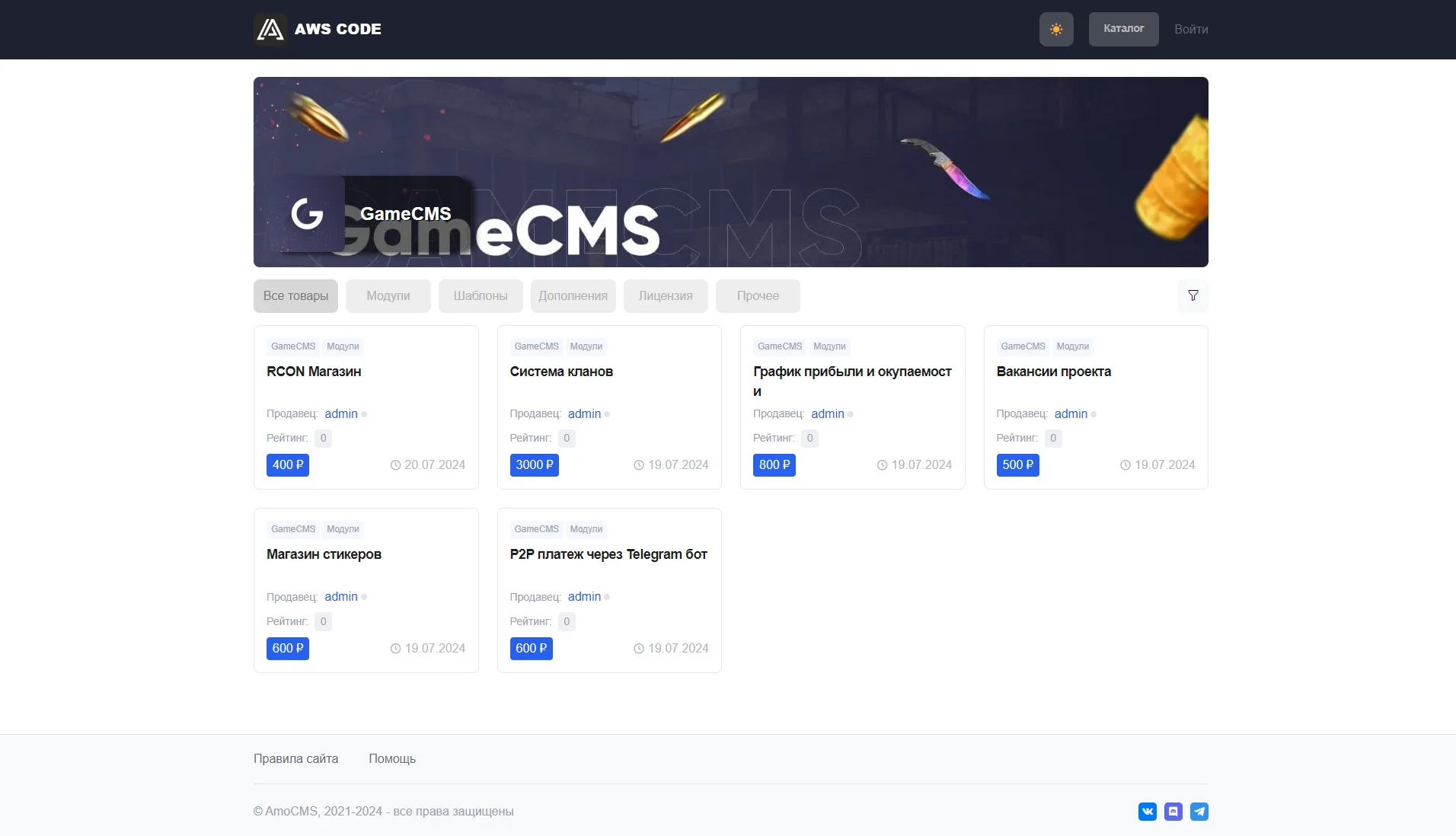Click 20.07.2024 date on RCON Магазин
Screen dimensions: 1456x836
tap(435, 464)
